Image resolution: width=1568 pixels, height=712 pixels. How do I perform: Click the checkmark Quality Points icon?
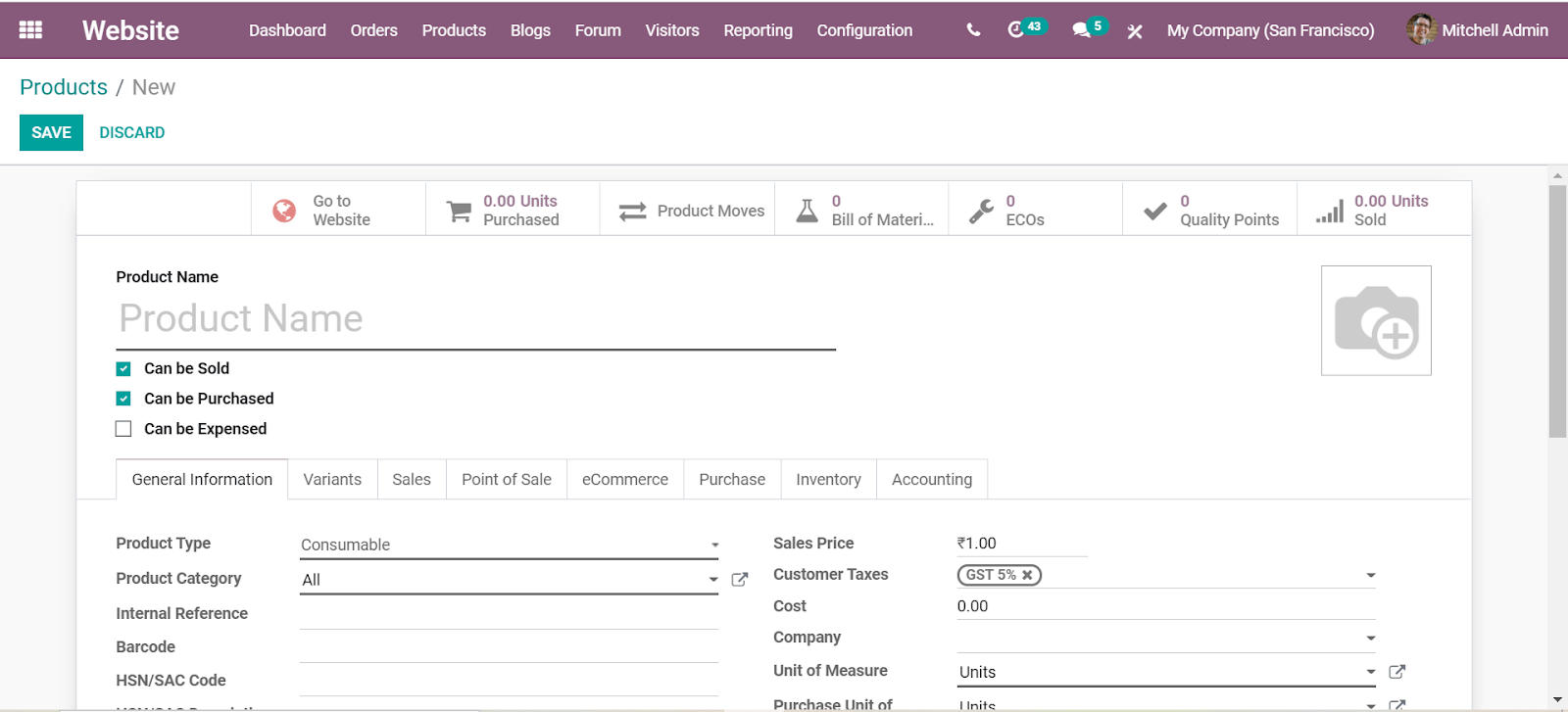[x=1155, y=211]
